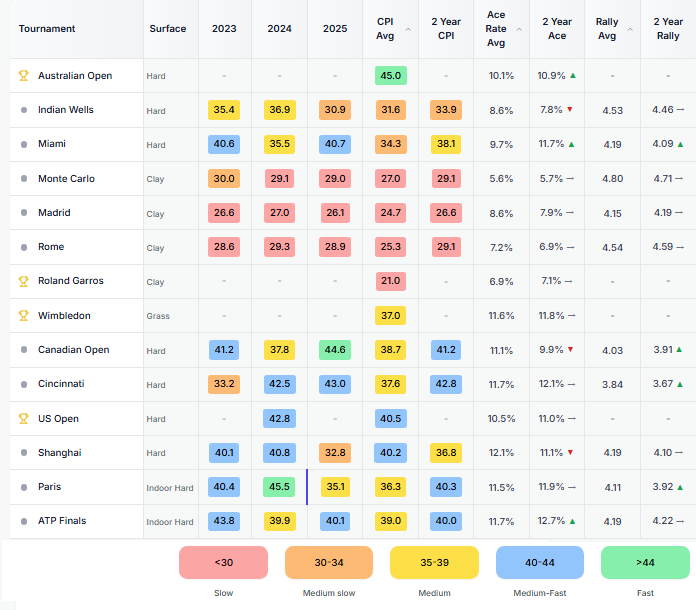Click the red <30 Slow legend swatch
The width and height of the screenshot is (696, 610).
[223, 562]
